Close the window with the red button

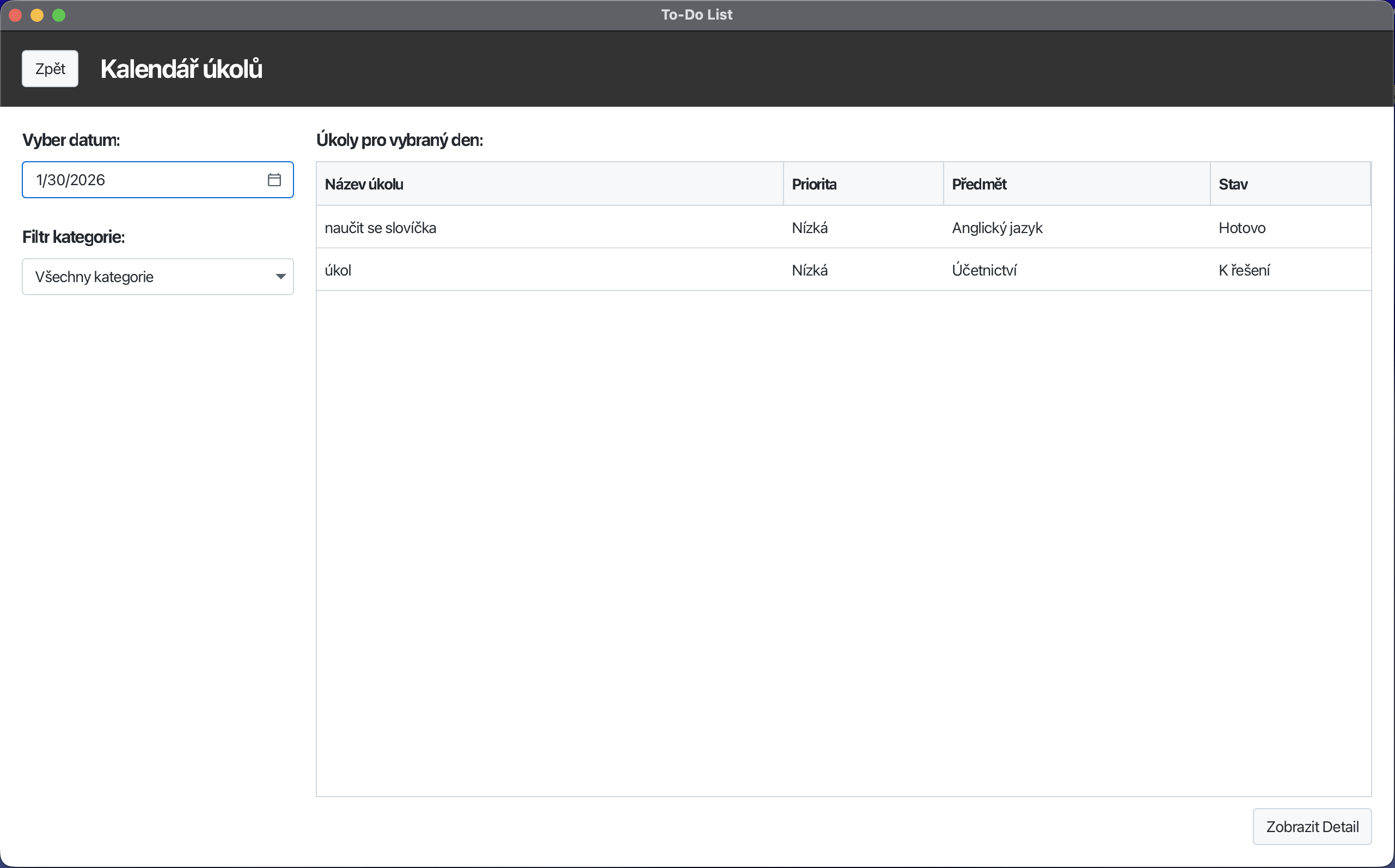(x=15, y=15)
